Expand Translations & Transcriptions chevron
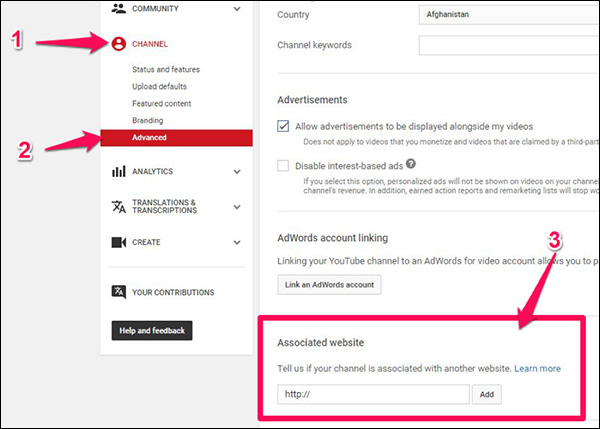Viewport: 600px width, 429px height. pyautogui.click(x=237, y=207)
